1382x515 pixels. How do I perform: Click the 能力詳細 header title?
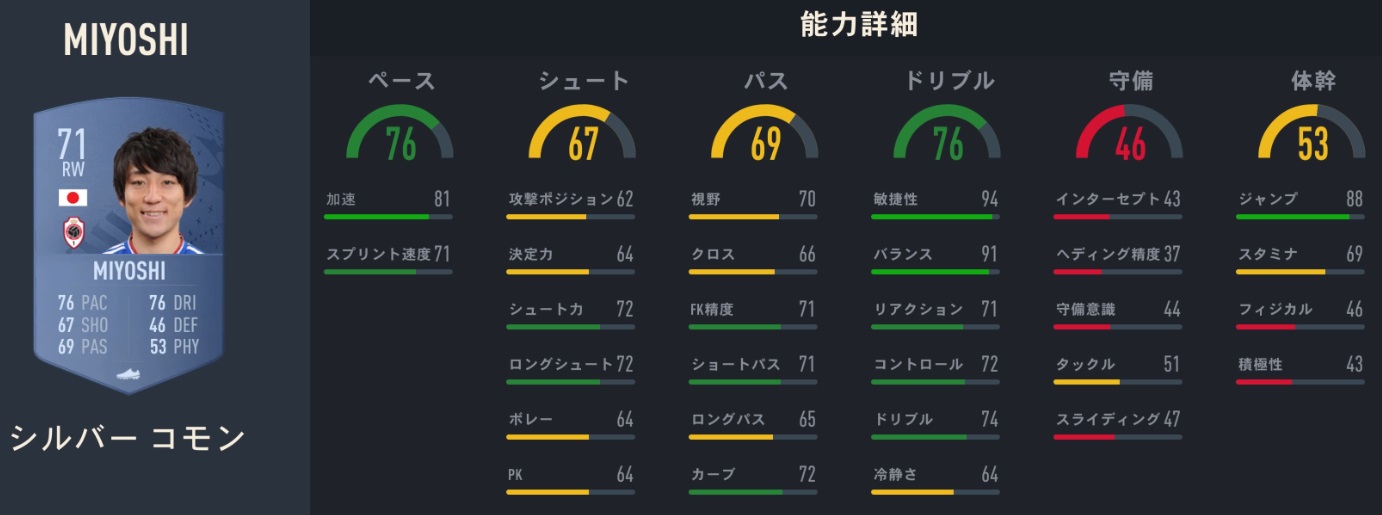(859, 26)
